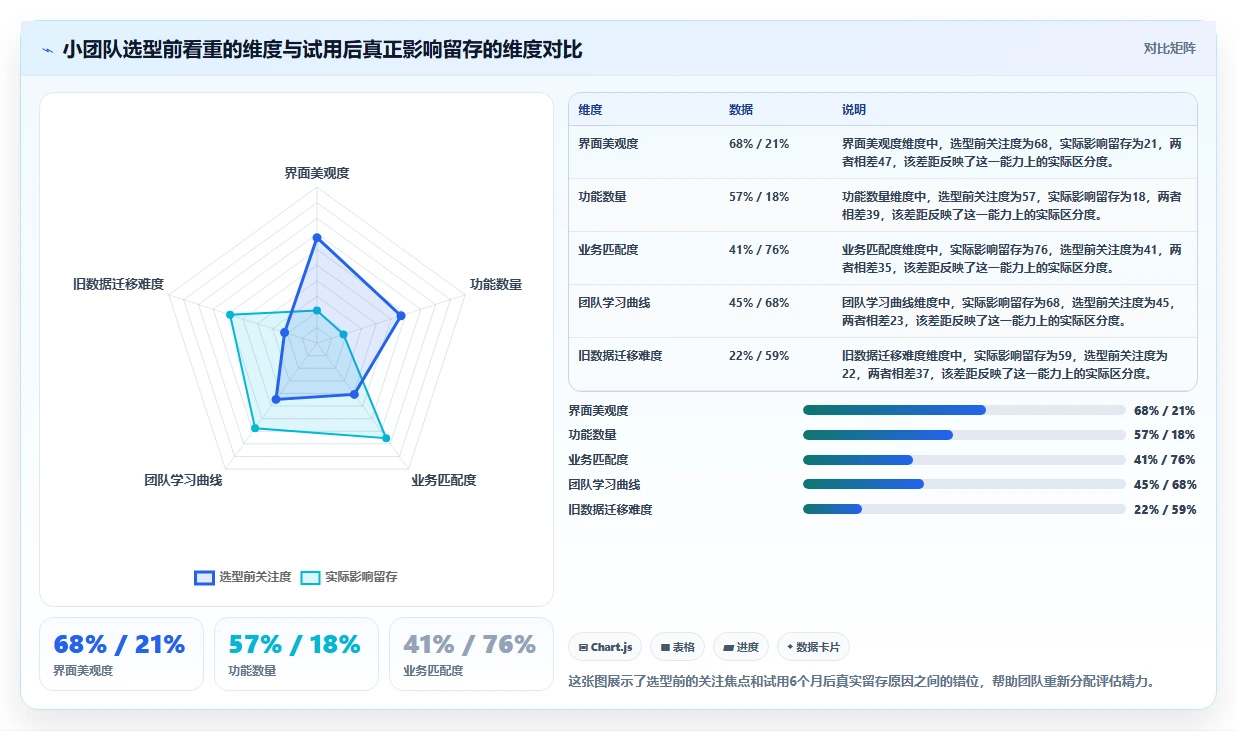Click table cell 22% / 59%

(759, 356)
